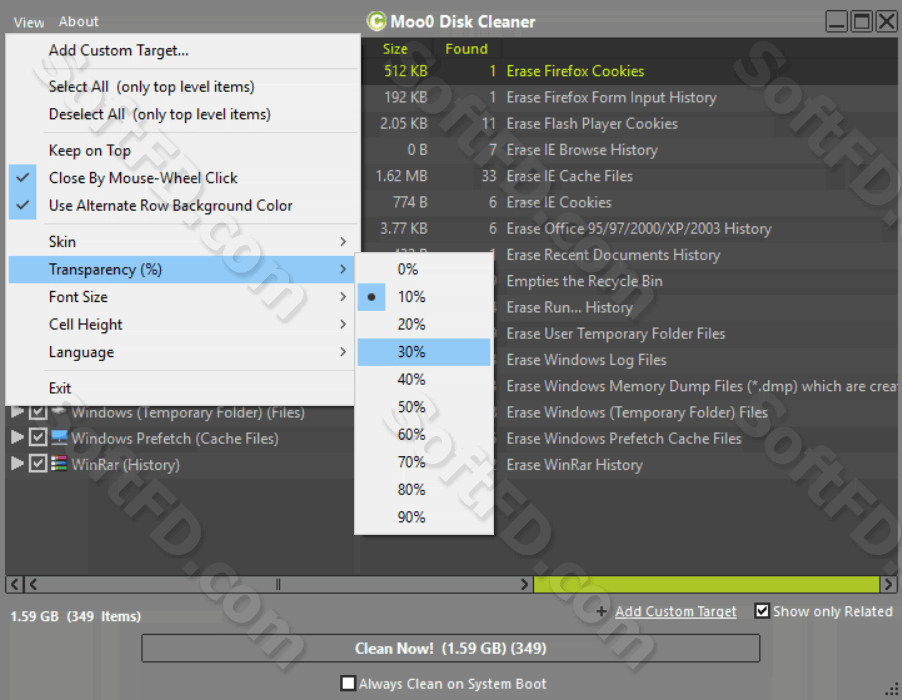Click the WinRar books icon

(59, 464)
